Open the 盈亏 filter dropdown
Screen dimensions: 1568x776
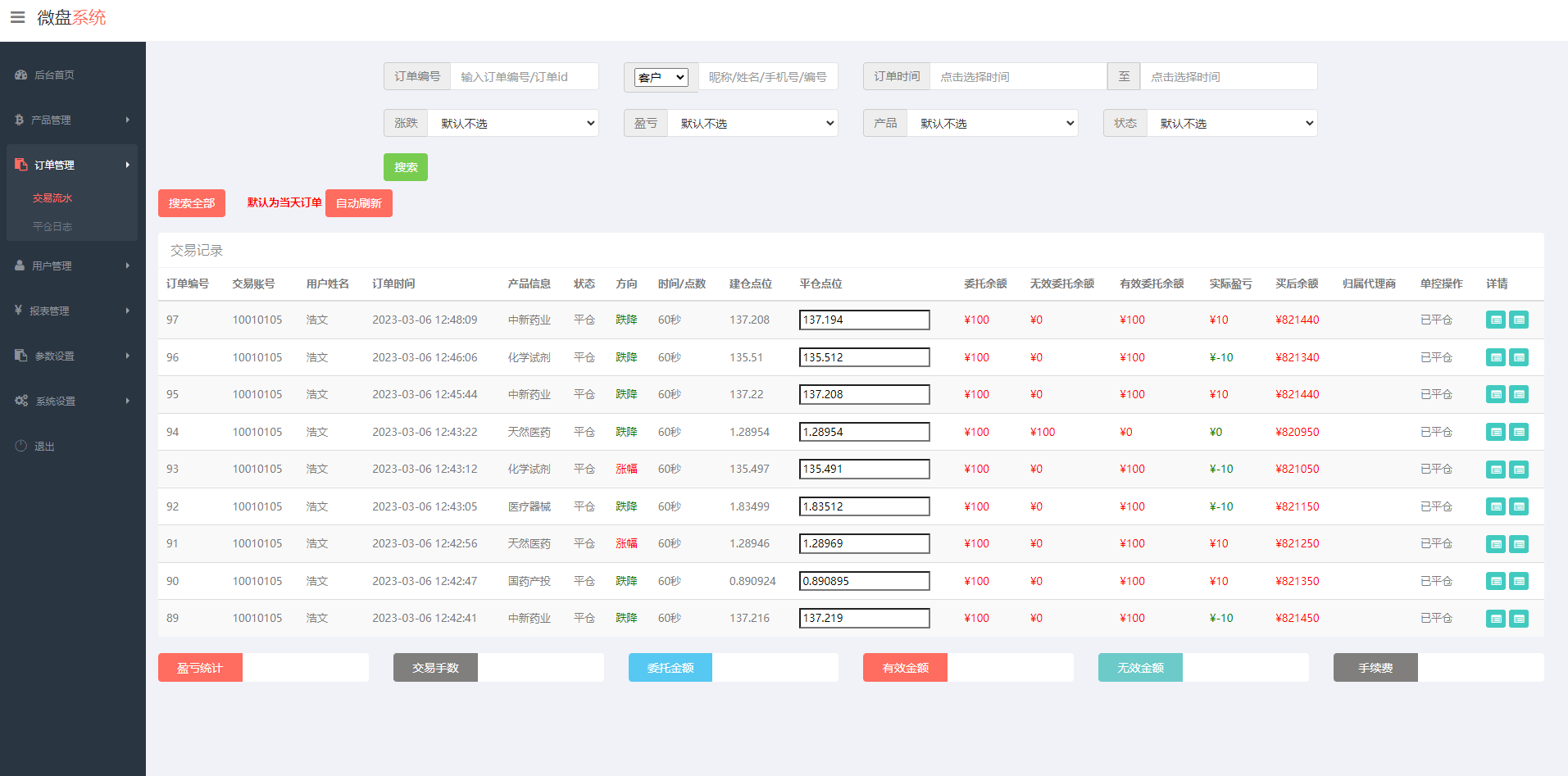(x=752, y=124)
